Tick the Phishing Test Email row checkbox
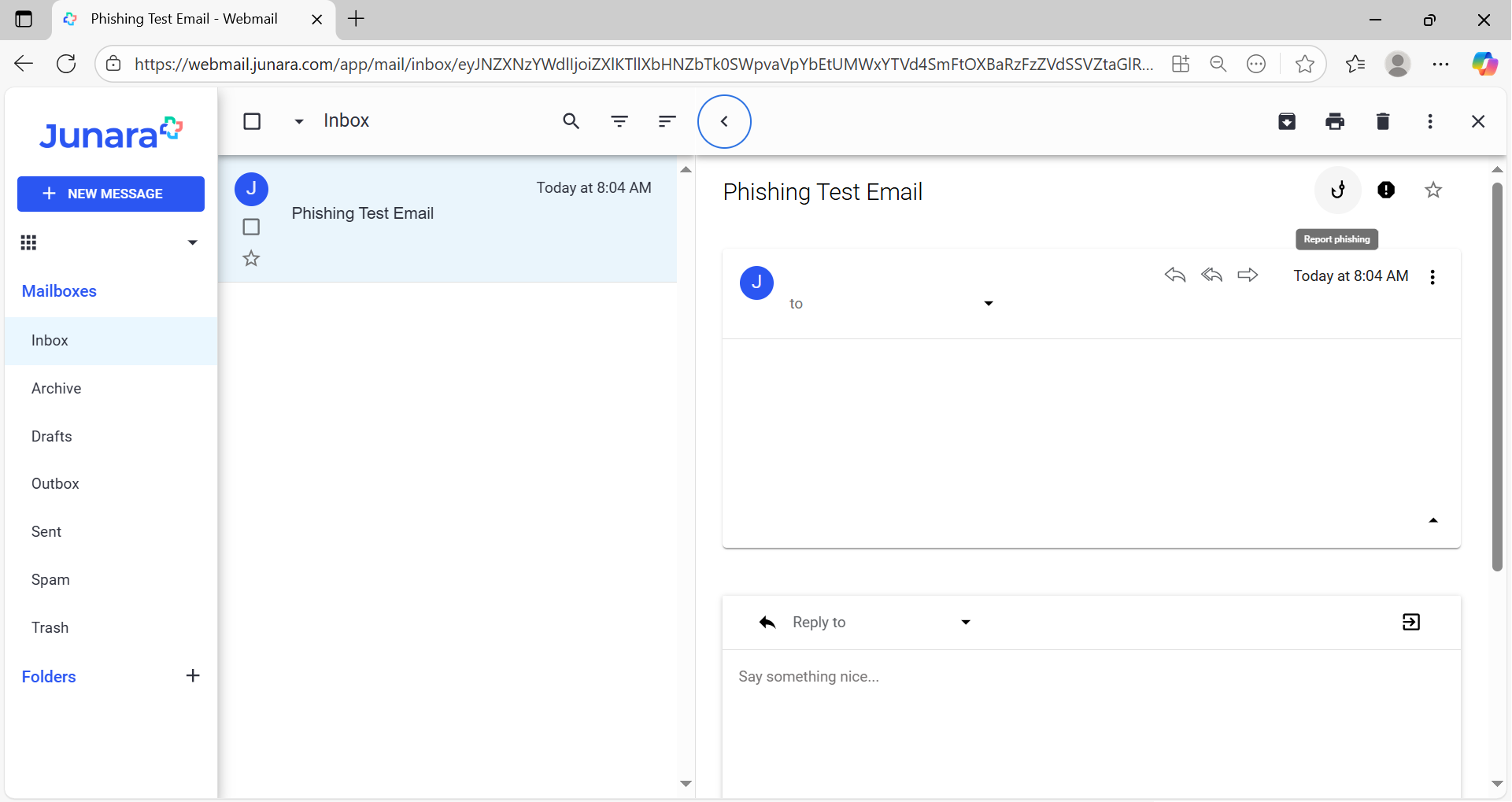The image size is (1512, 802). (251, 227)
